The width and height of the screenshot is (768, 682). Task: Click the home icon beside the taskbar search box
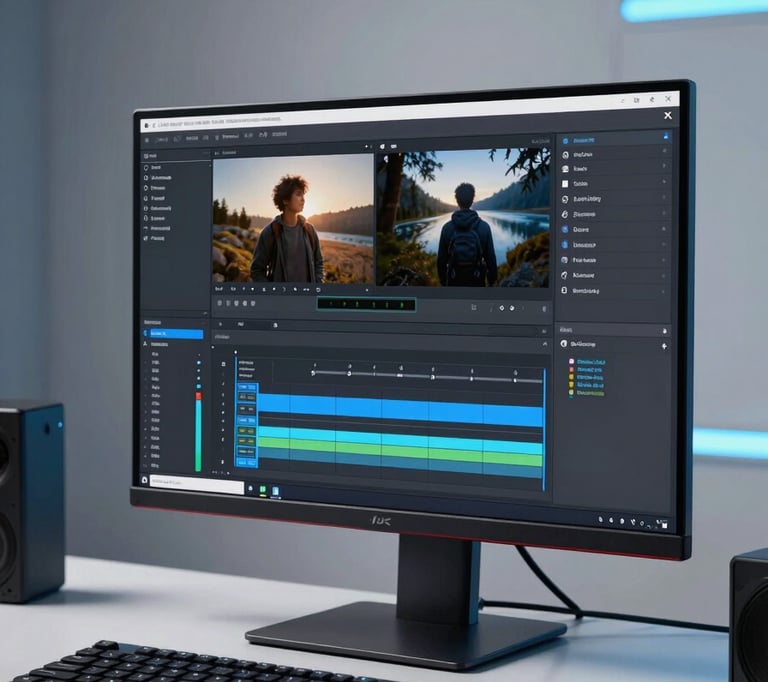click(144, 480)
